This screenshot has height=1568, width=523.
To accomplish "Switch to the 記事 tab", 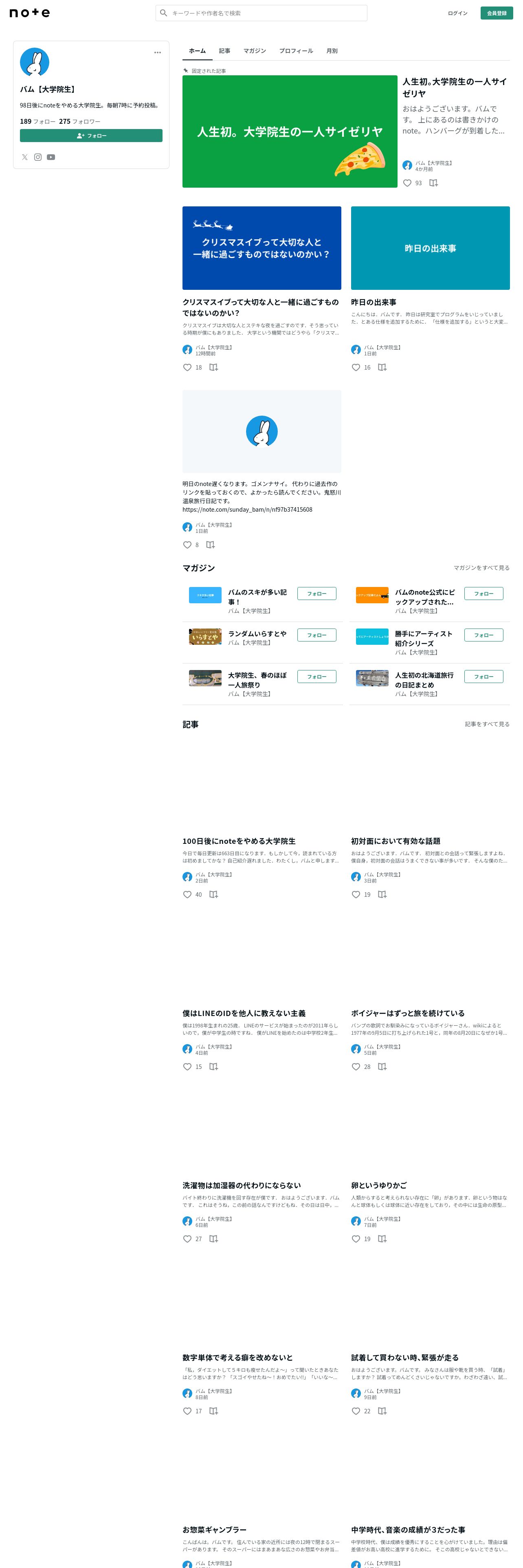I will (225, 50).
